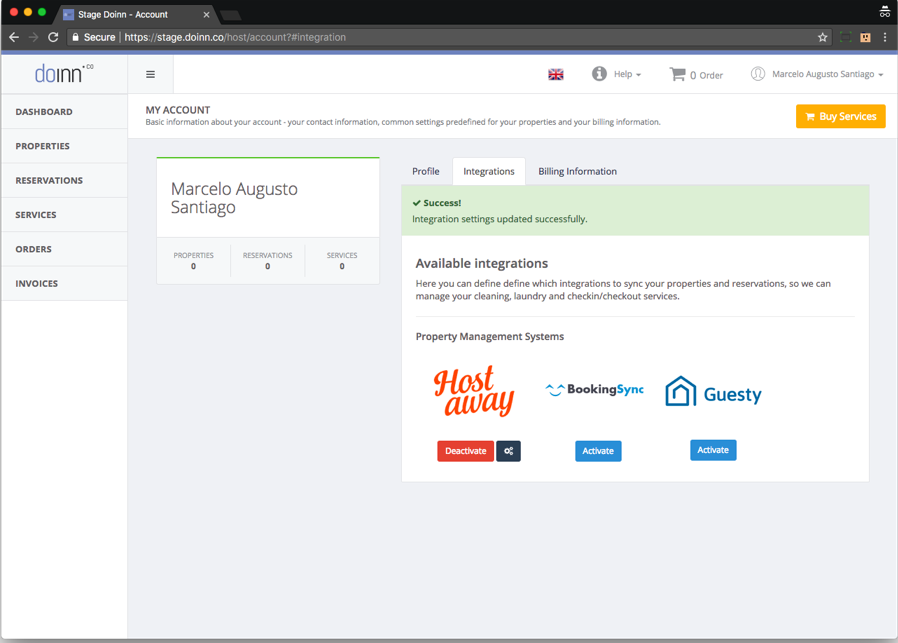The image size is (898, 643).
Task: Open the Billing Information tab
Action: tap(577, 171)
